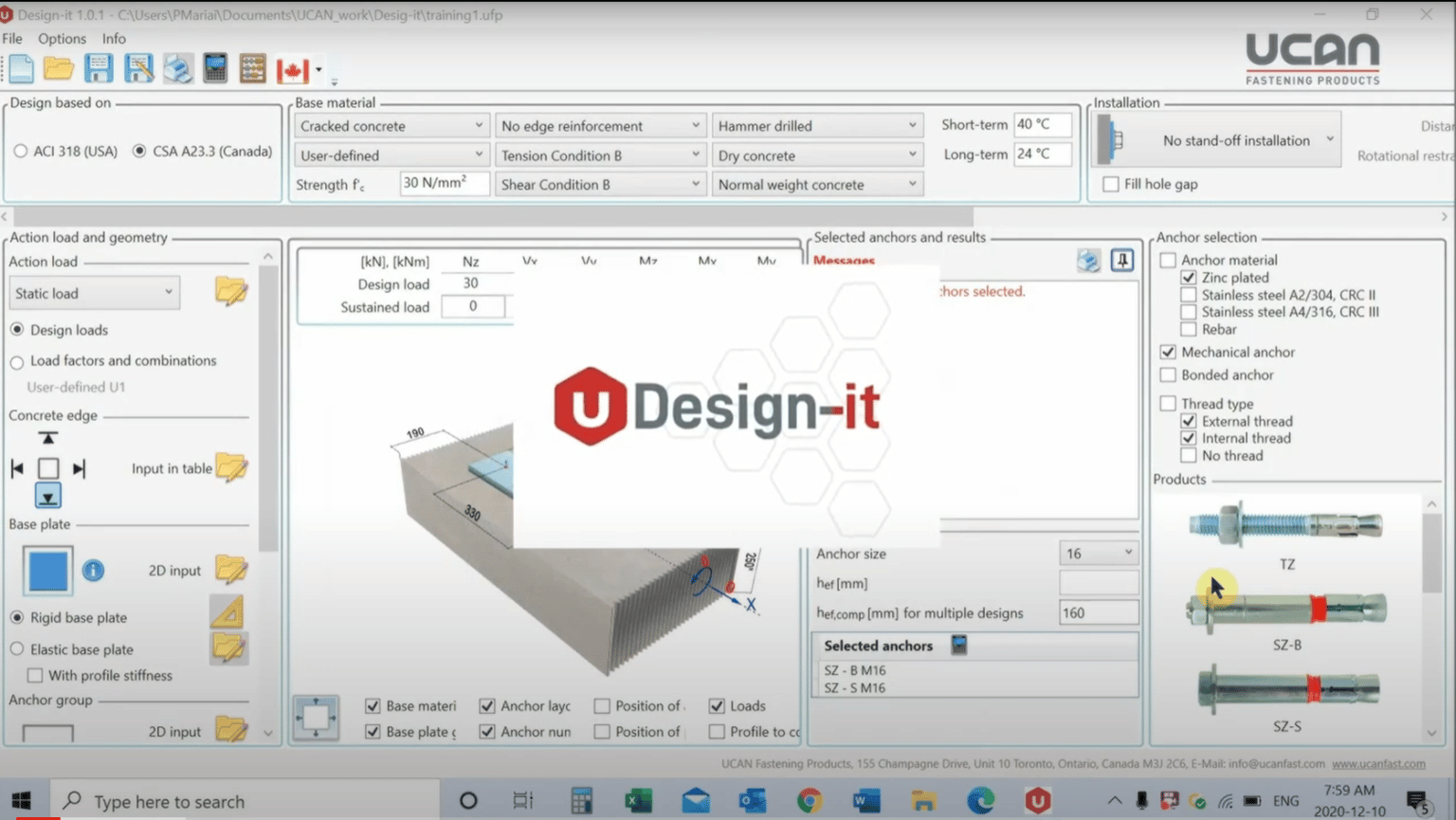Expand the Static load dropdown
Image resolution: width=1456 pixels, height=820 pixels.
(x=94, y=293)
